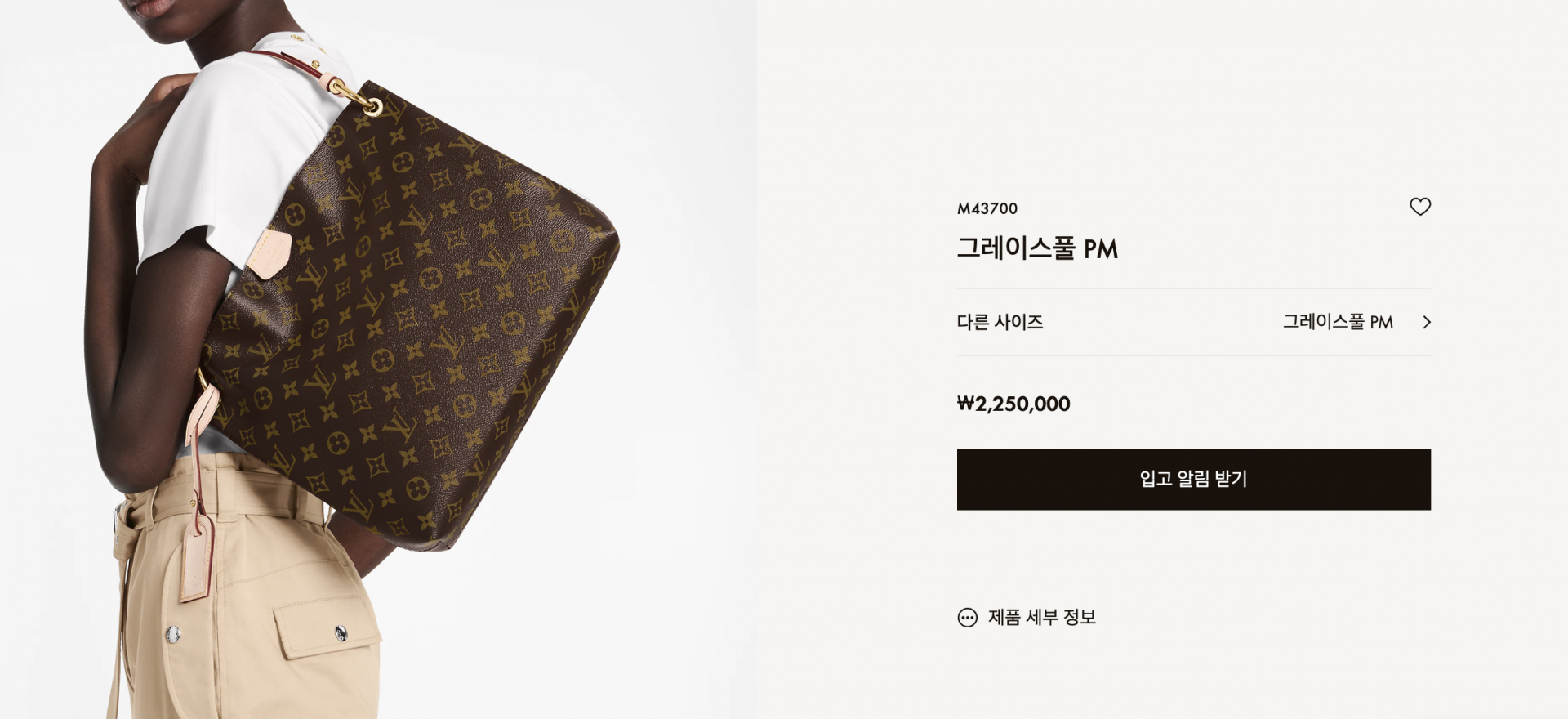Click the red-edged strap on the shoulder
This screenshot has width=1568, height=719.
(x=290, y=62)
